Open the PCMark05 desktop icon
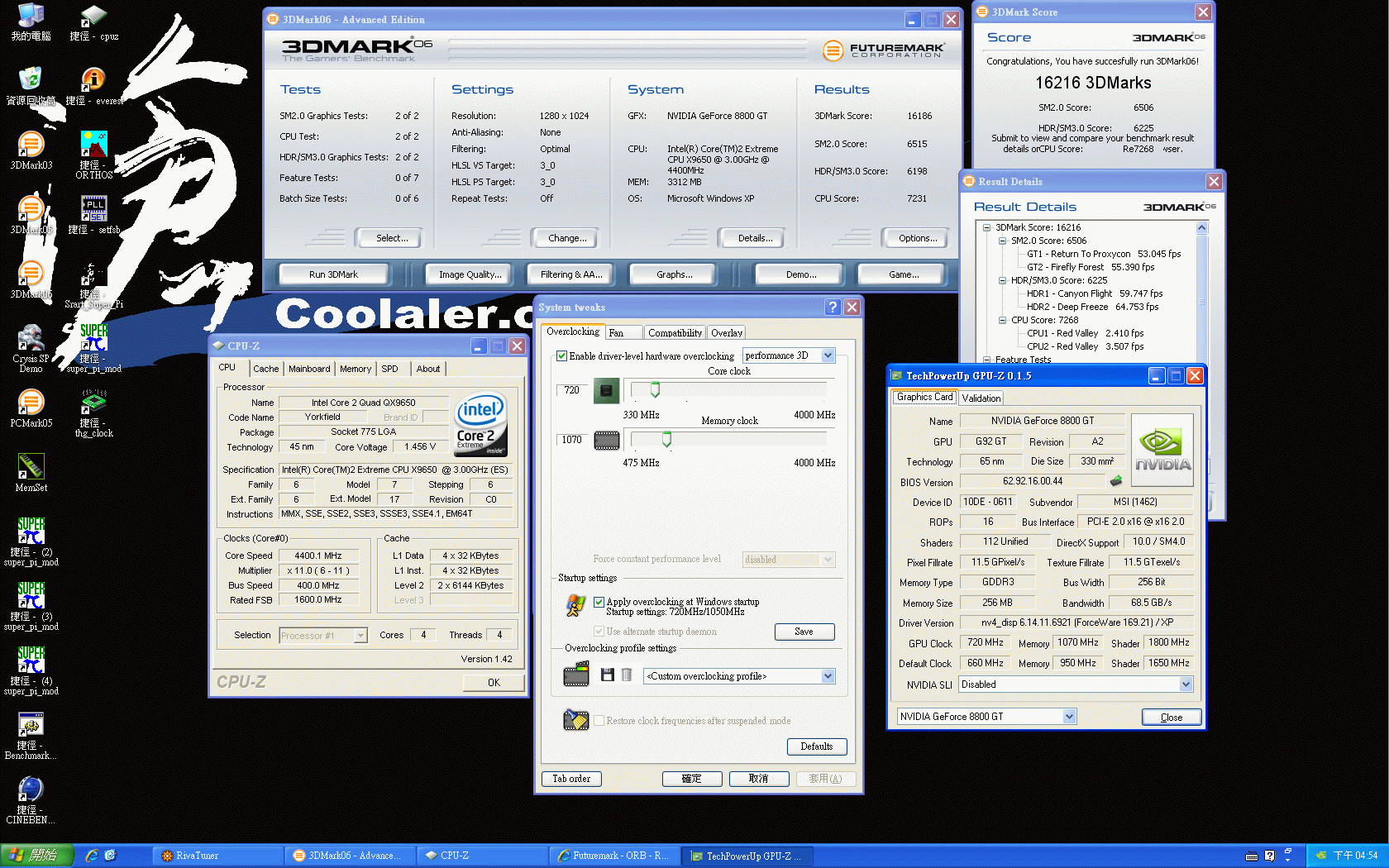 [31, 409]
